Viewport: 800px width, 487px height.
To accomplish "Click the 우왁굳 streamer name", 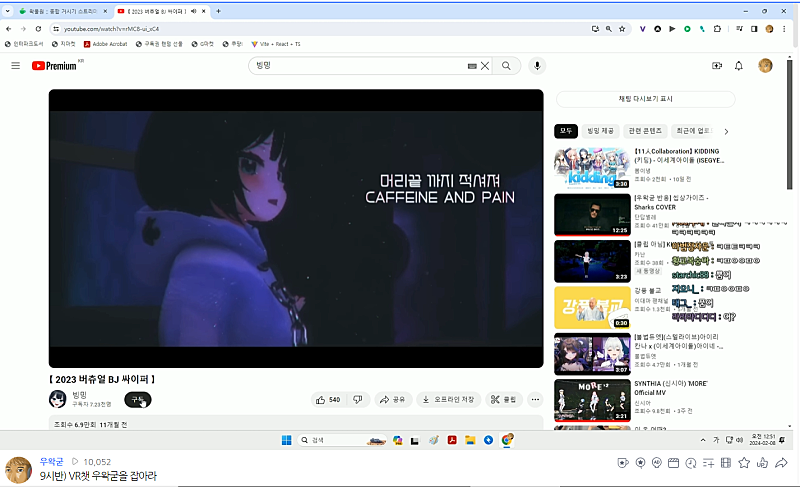I will tap(52, 462).
